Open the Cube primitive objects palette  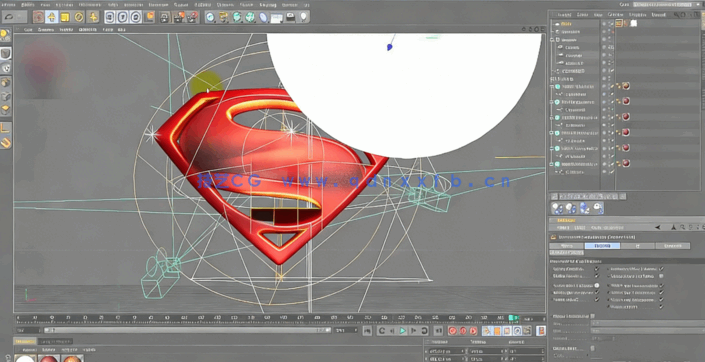pyautogui.click(x=210, y=17)
